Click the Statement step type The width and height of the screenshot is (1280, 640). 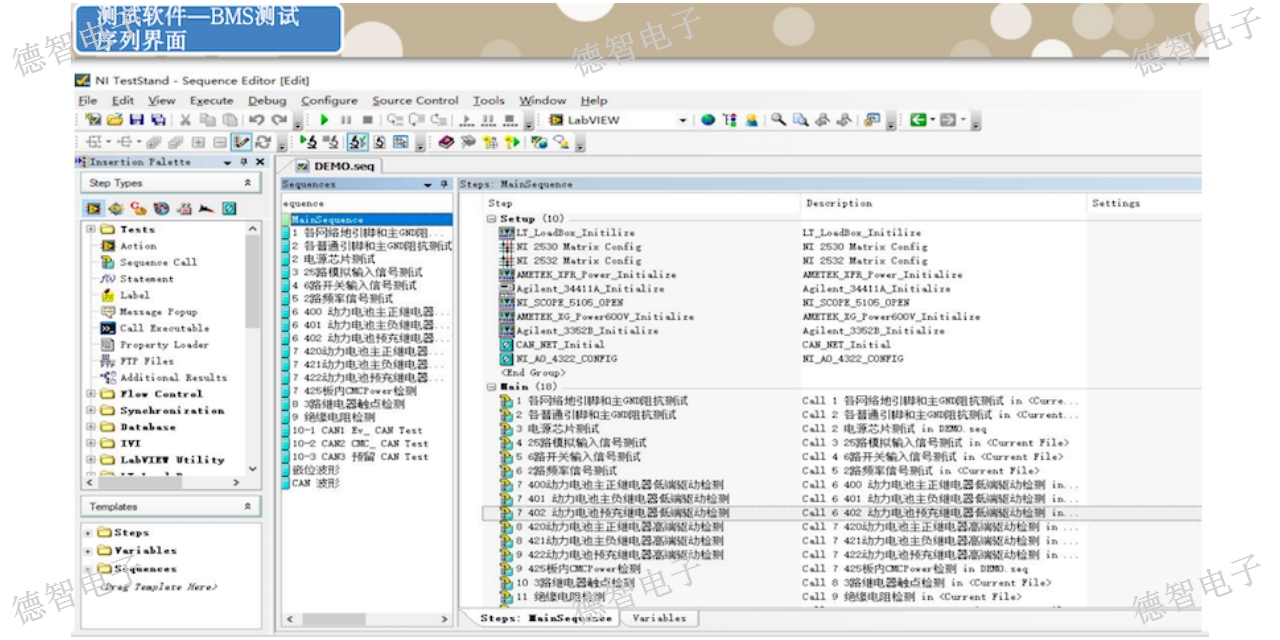click(x=146, y=279)
